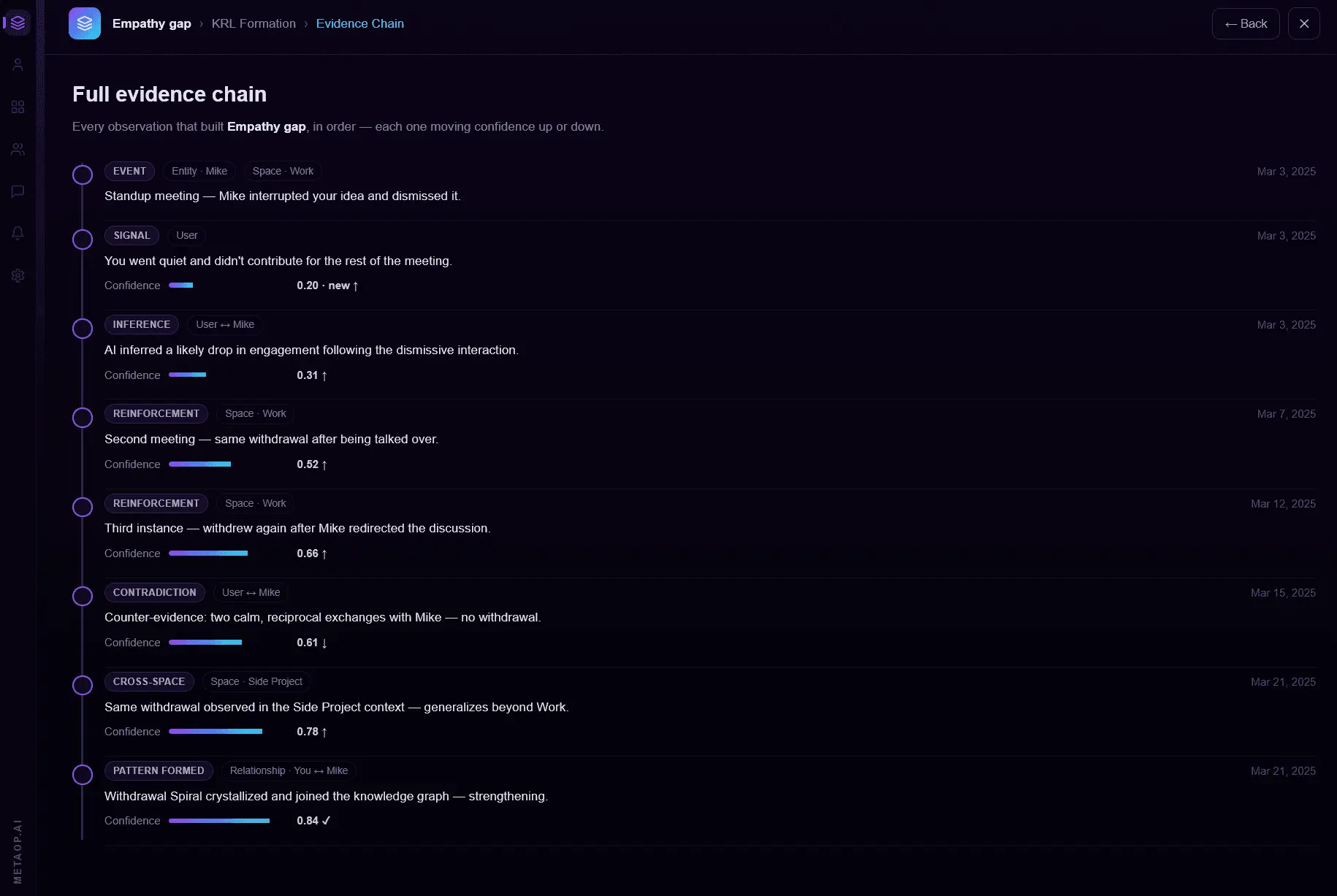Screen dimensions: 1337x896
Task: Click the 0.52 confidence bar
Action: pyautogui.click(x=200, y=464)
